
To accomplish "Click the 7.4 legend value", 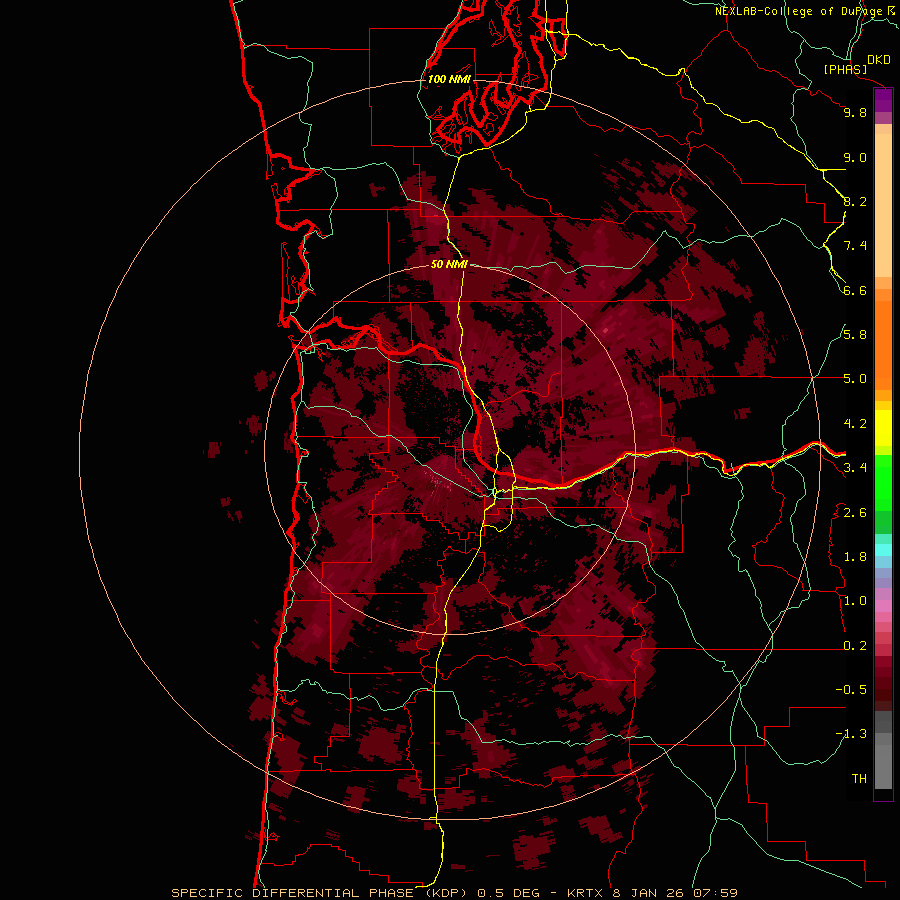I will point(855,246).
